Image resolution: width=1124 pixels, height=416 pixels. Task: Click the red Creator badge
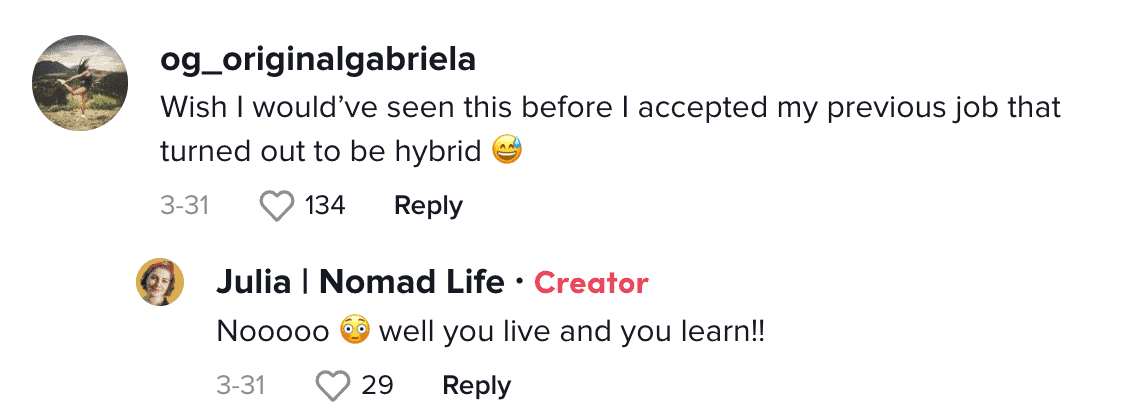(x=591, y=283)
